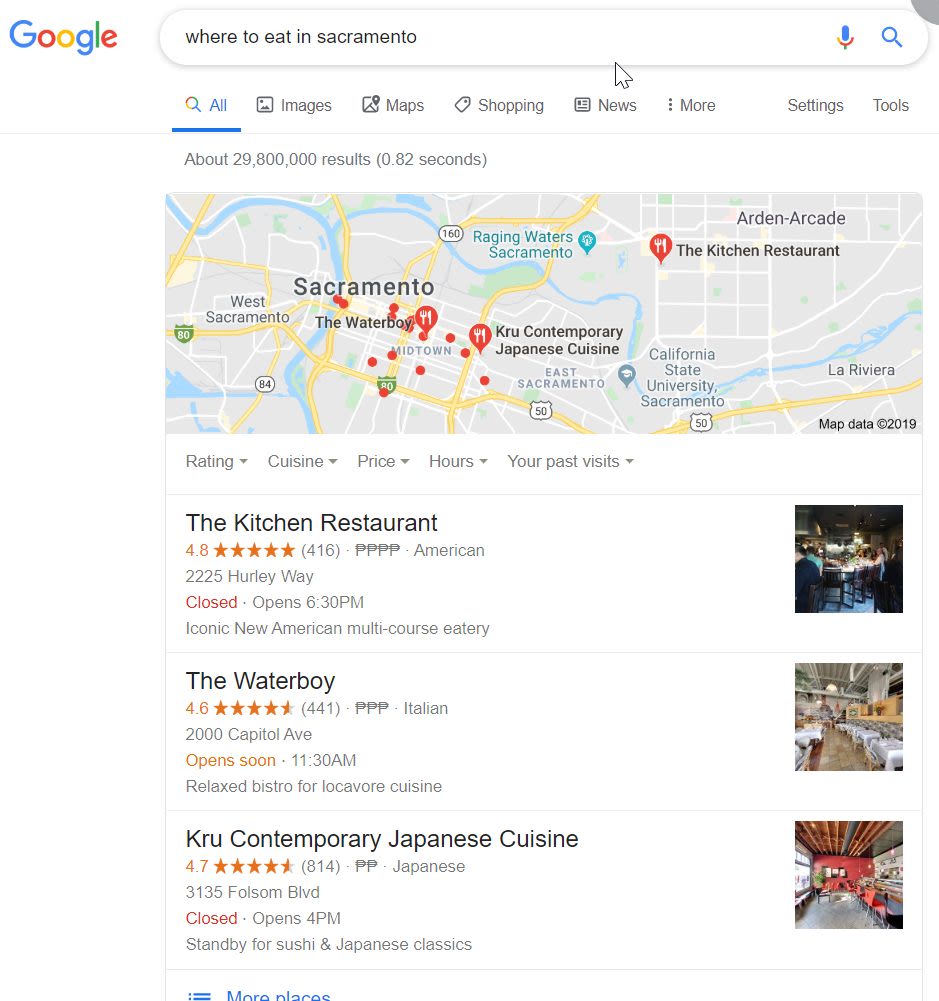939x1001 pixels.
Task: Open the Cuisine filter dropdown
Action: [303, 461]
